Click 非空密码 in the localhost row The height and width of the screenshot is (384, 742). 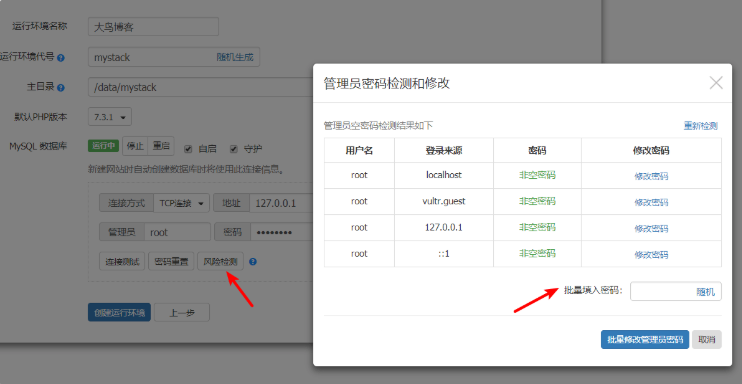click(x=537, y=175)
